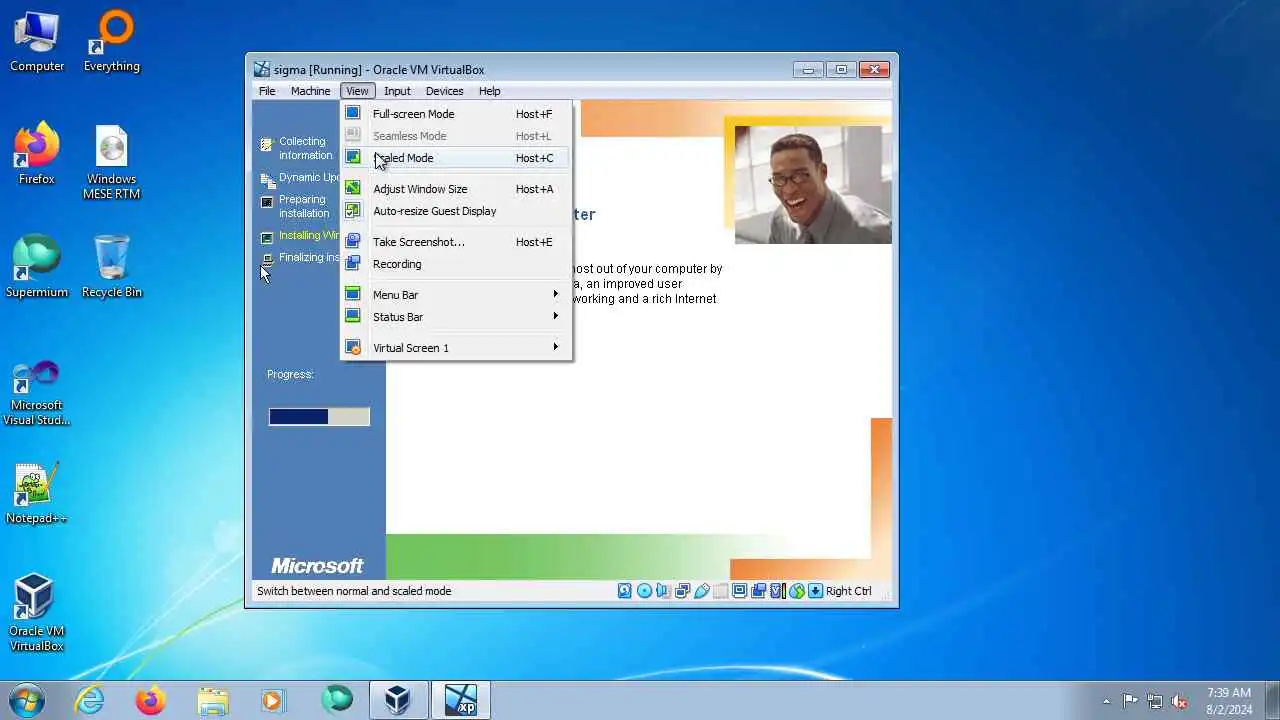
Task: Click the CPU virtualization status icon
Action: point(778,591)
